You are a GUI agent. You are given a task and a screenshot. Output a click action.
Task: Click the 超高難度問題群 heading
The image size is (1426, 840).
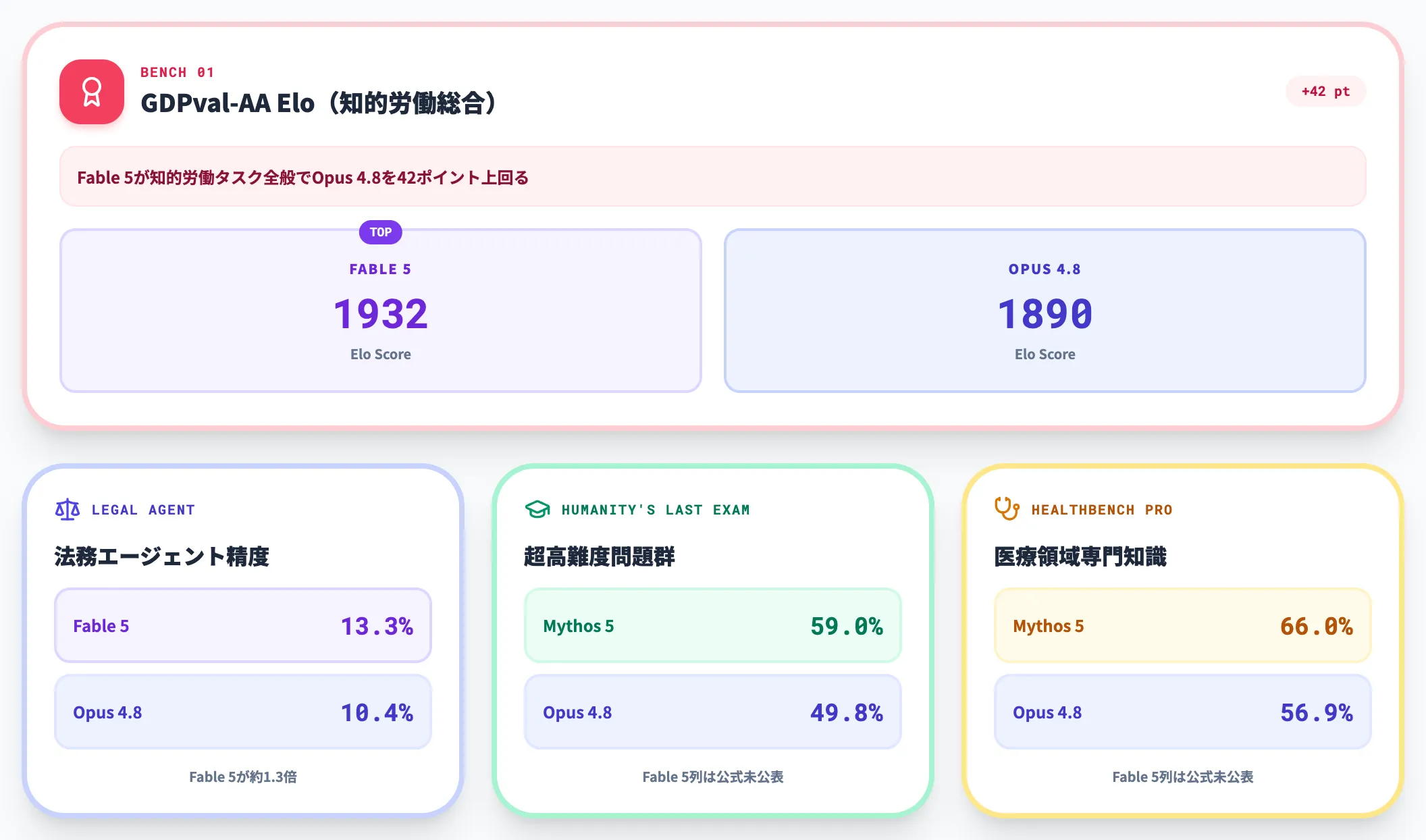[600, 556]
